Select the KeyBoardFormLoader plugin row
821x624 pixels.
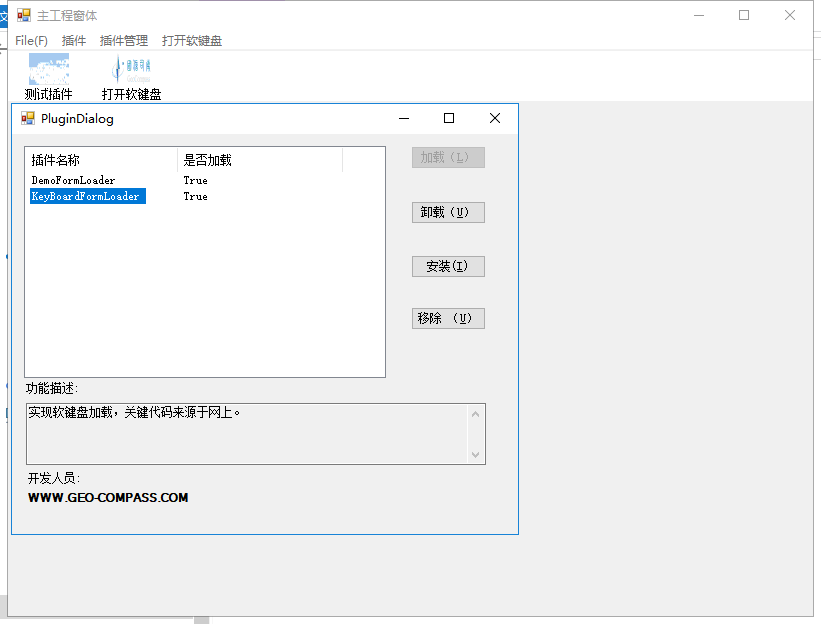pyautogui.click(x=86, y=197)
